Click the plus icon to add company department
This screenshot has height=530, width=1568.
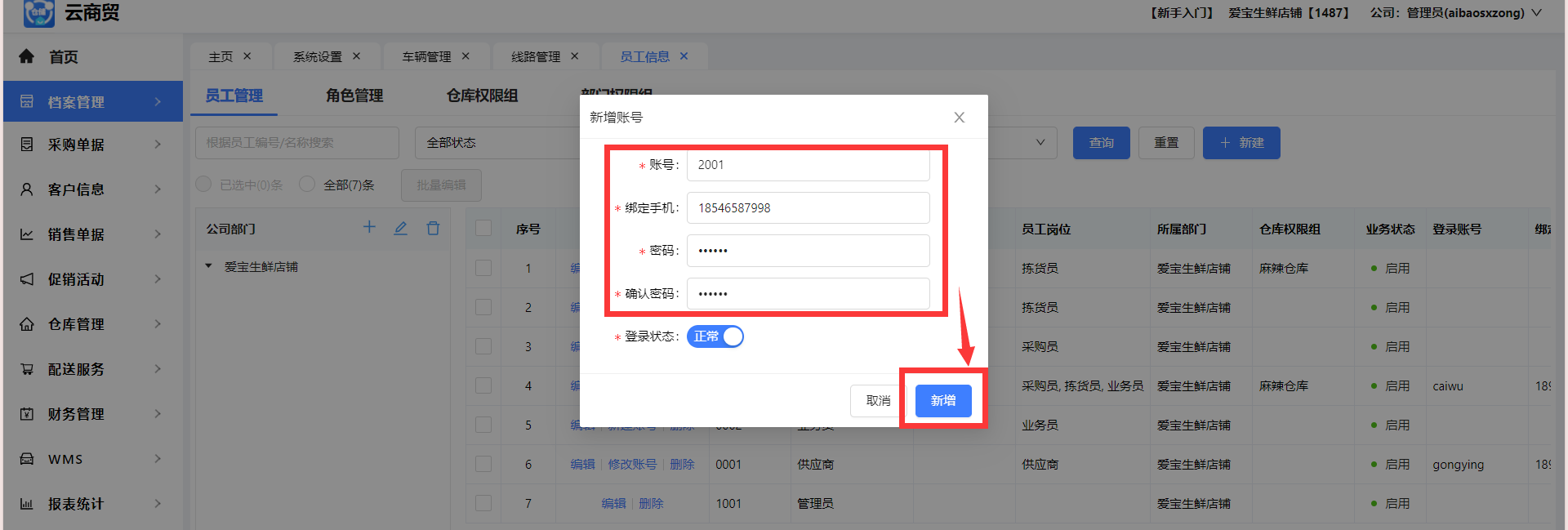(x=369, y=228)
